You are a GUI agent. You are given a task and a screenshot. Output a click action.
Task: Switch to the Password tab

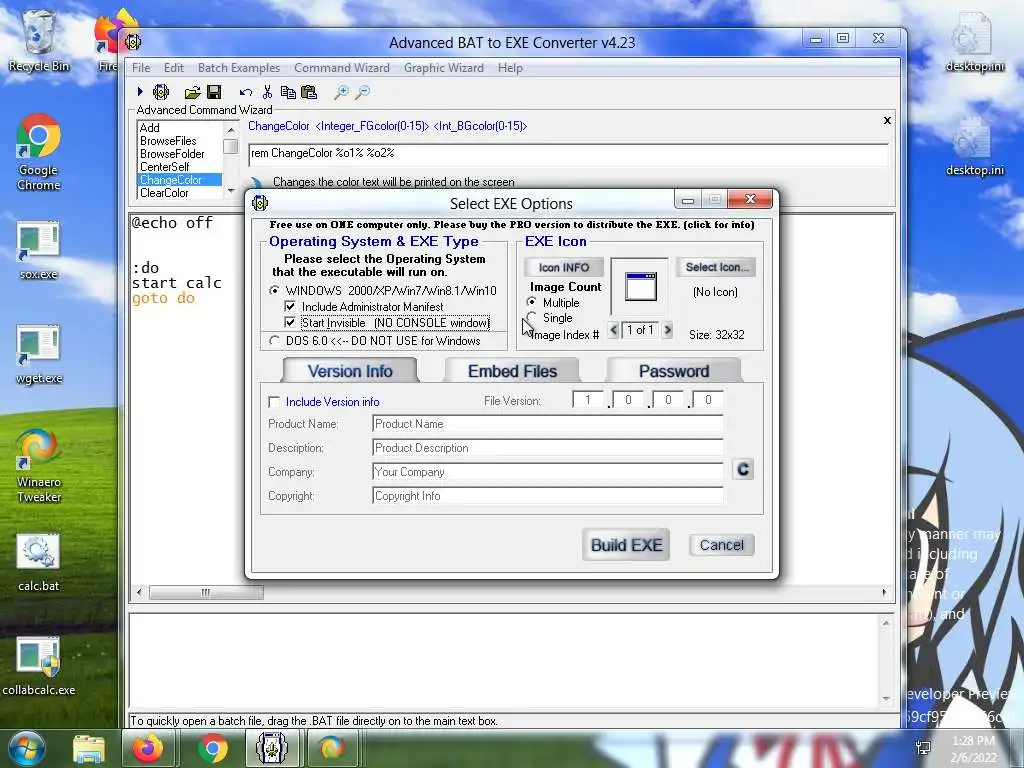[674, 371]
